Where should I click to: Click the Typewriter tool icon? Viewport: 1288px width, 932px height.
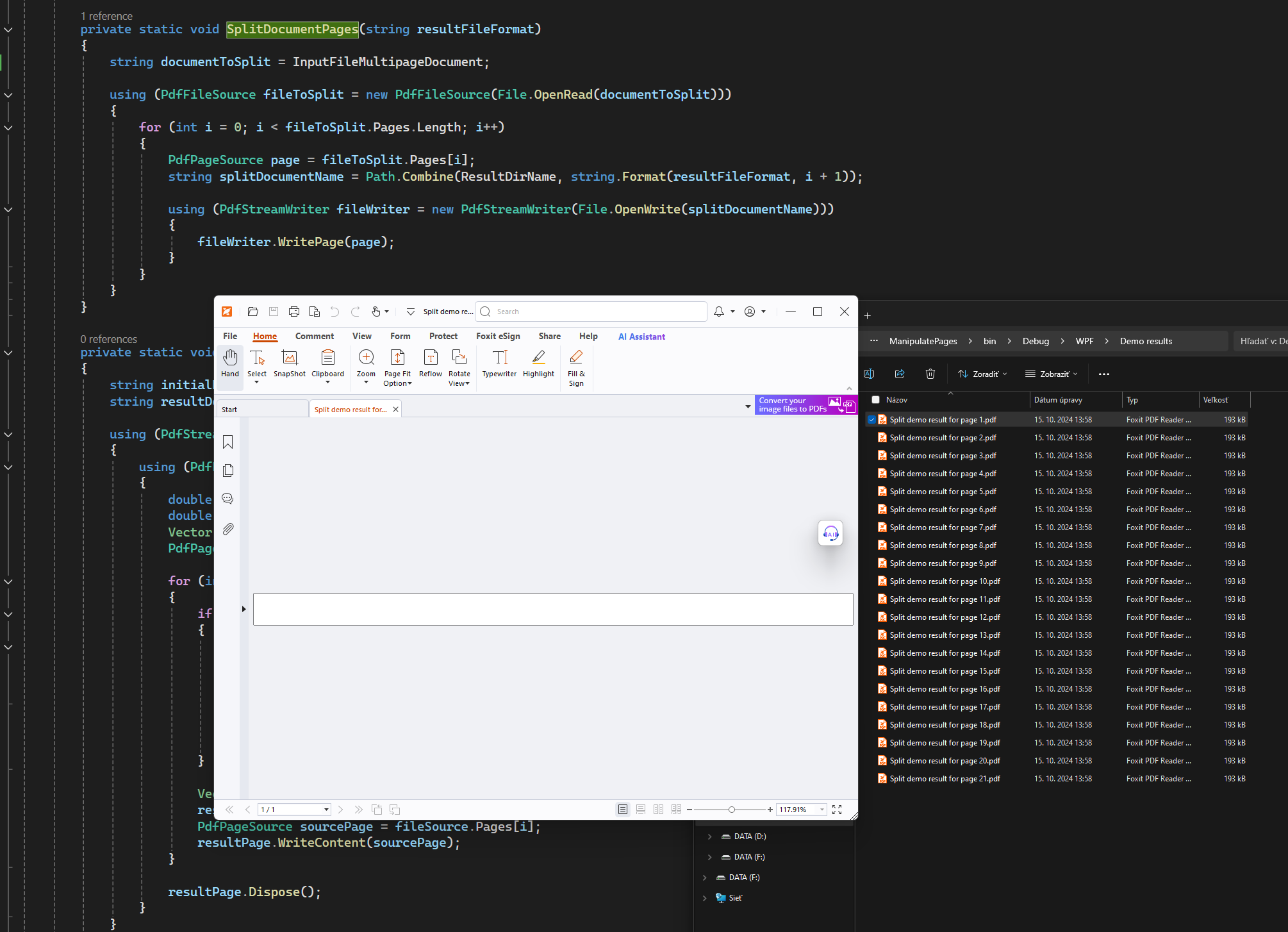click(x=499, y=363)
